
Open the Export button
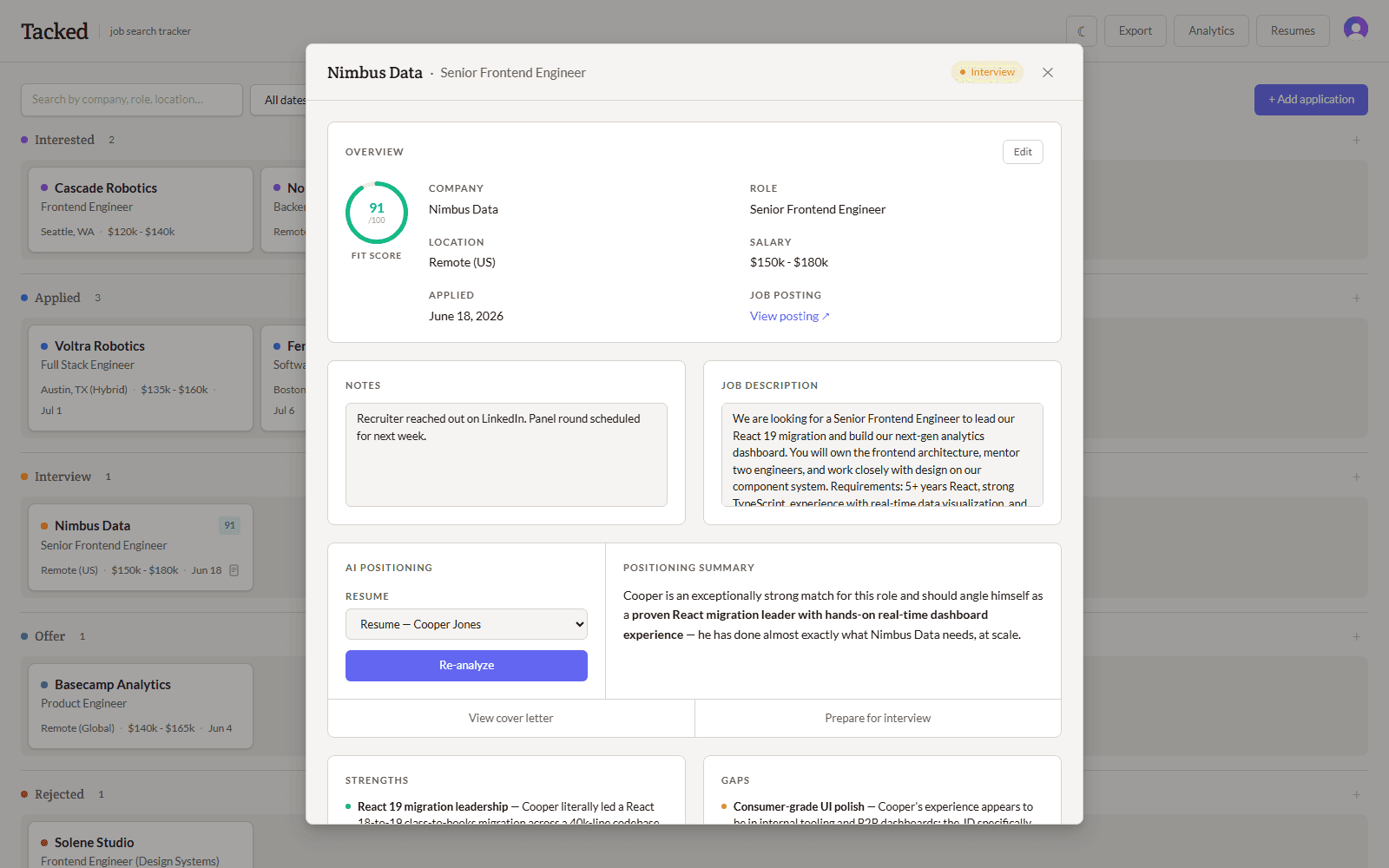click(1136, 31)
